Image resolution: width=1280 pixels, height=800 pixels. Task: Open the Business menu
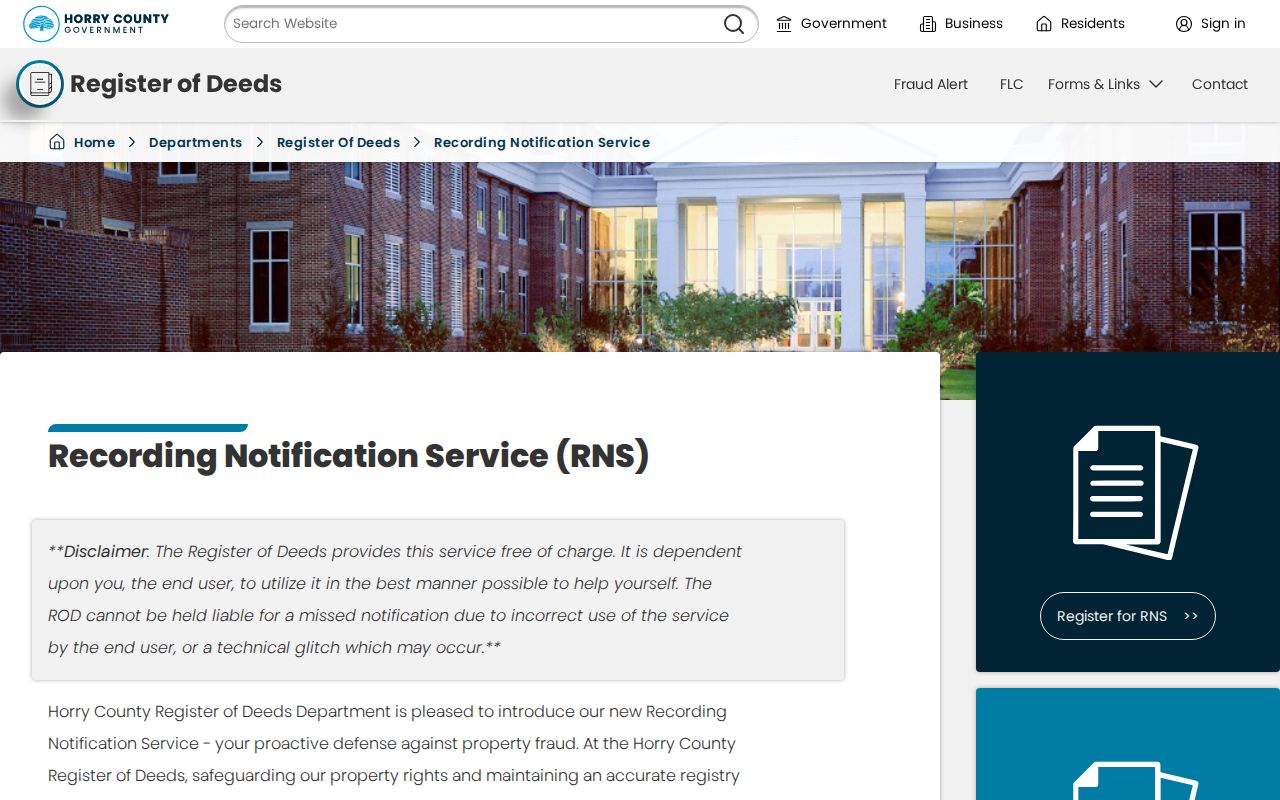pyautogui.click(x=961, y=24)
